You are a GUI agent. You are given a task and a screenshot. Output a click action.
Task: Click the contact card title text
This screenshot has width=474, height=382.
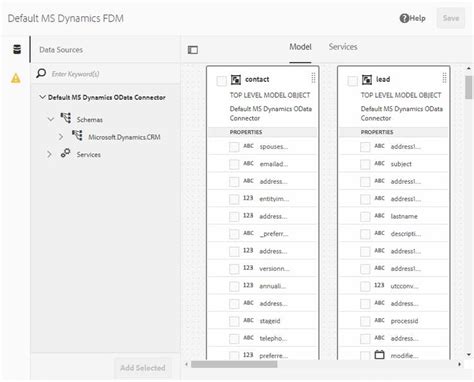coord(257,79)
